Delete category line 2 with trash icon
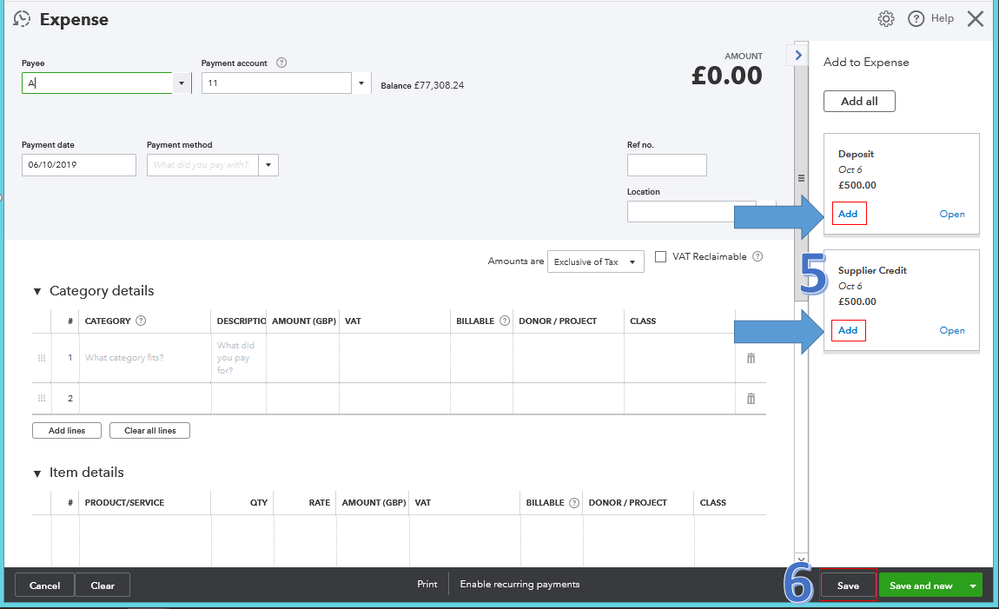 coord(751,399)
